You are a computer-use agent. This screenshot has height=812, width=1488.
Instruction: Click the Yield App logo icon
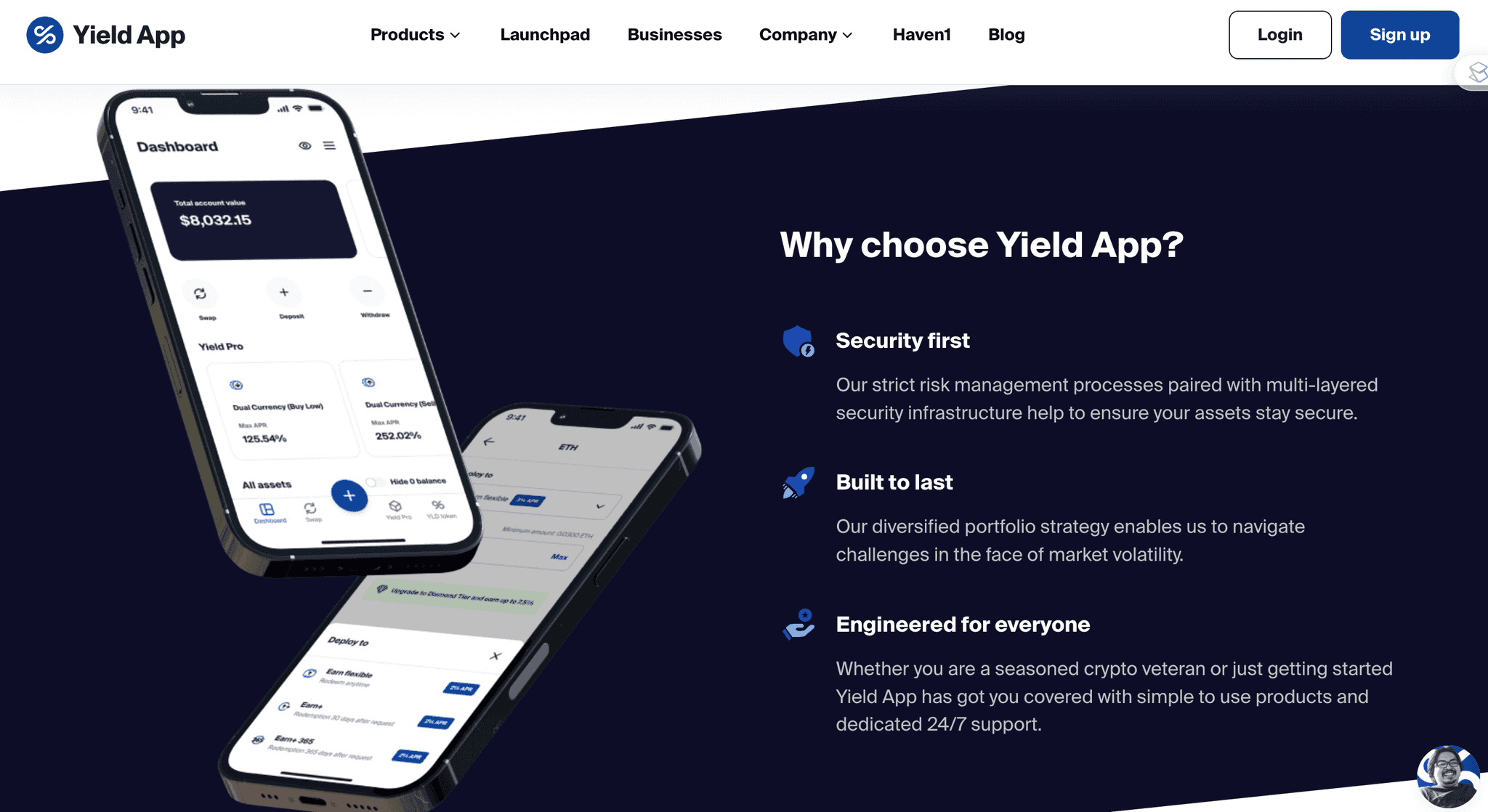pos(44,34)
